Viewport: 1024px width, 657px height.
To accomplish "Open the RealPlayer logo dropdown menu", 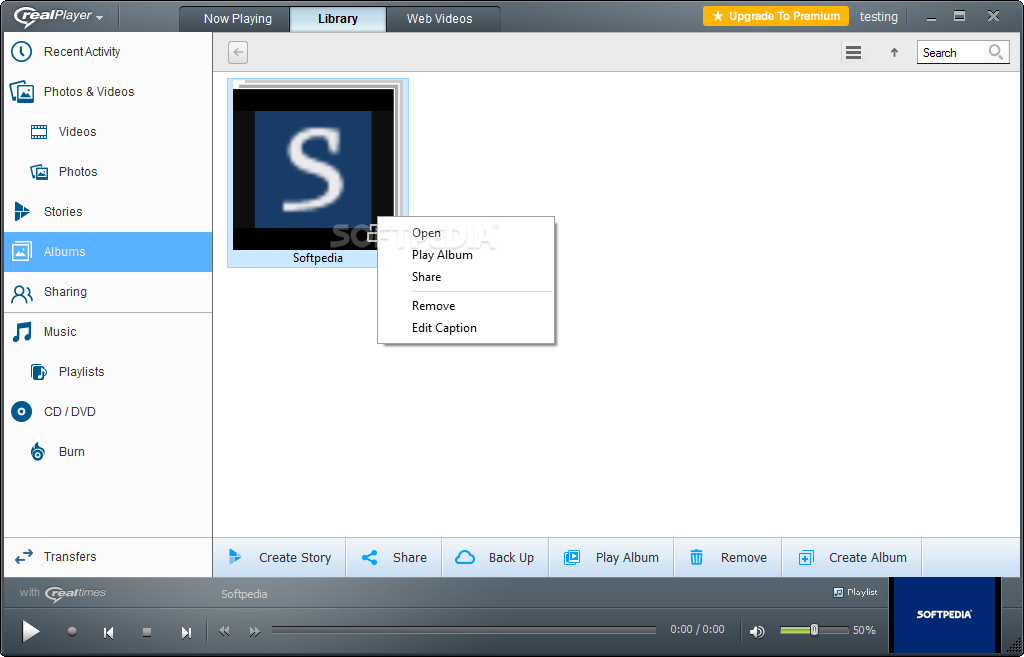I will tap(59, 16).
